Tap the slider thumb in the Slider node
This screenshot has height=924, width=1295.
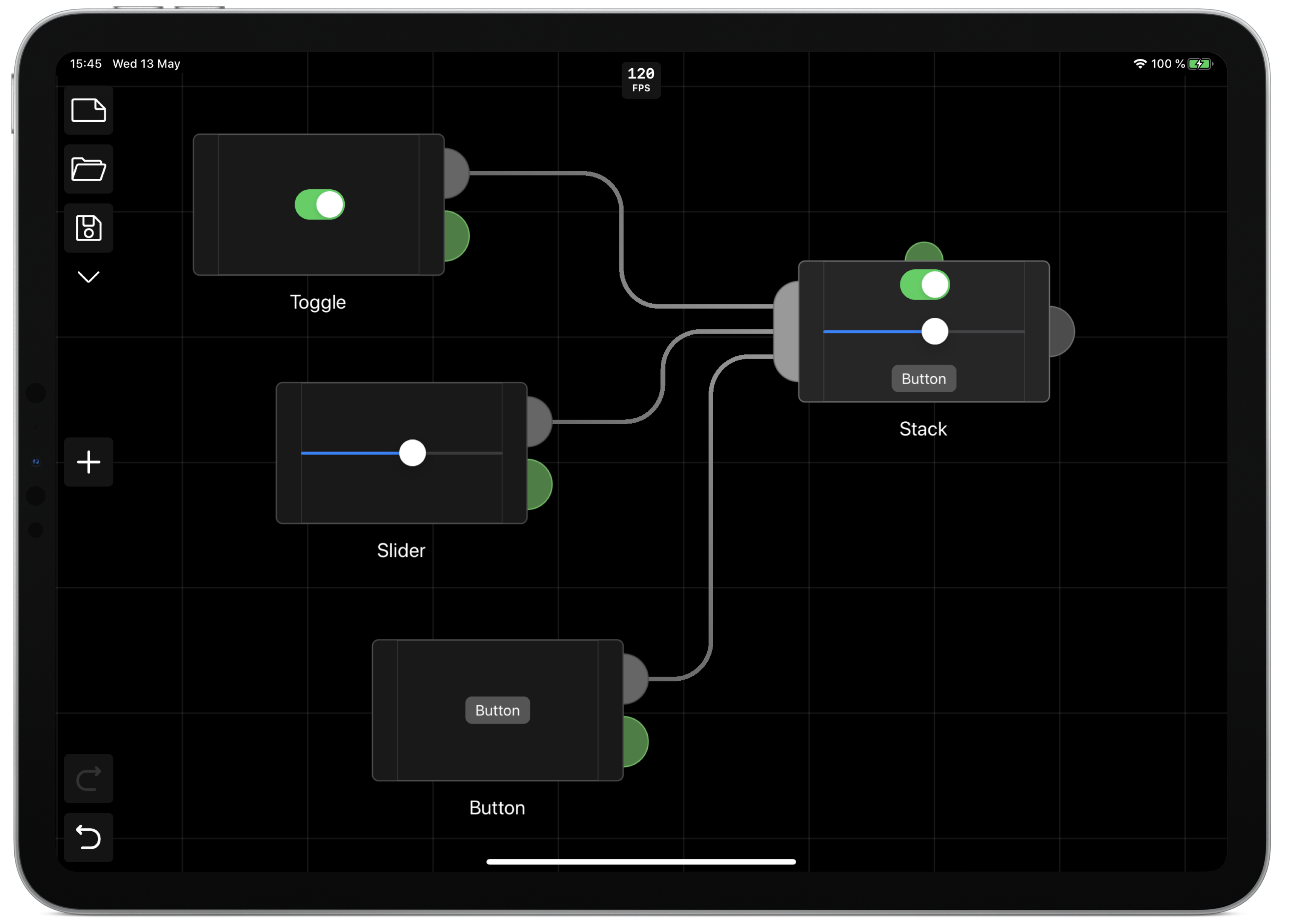tap(412, 453)
